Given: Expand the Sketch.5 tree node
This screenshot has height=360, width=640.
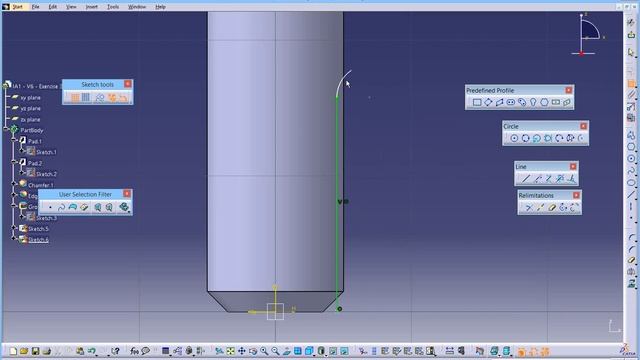Looking at the screenshot, I should [14, 228].
